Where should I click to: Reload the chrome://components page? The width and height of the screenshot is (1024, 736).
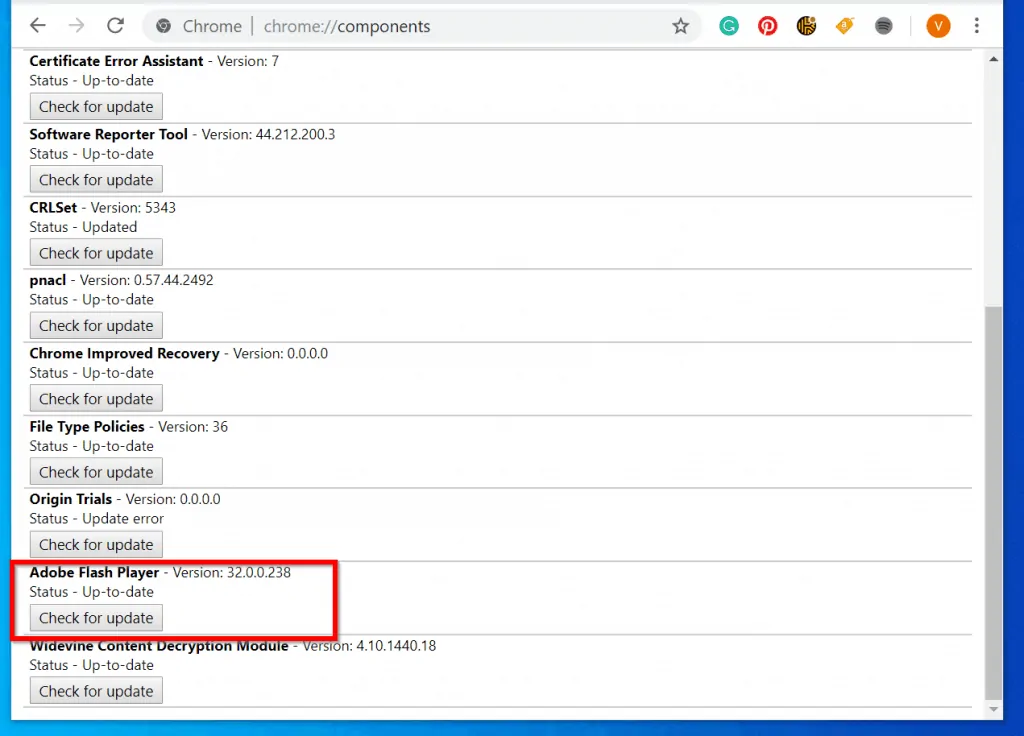[116, 26]
